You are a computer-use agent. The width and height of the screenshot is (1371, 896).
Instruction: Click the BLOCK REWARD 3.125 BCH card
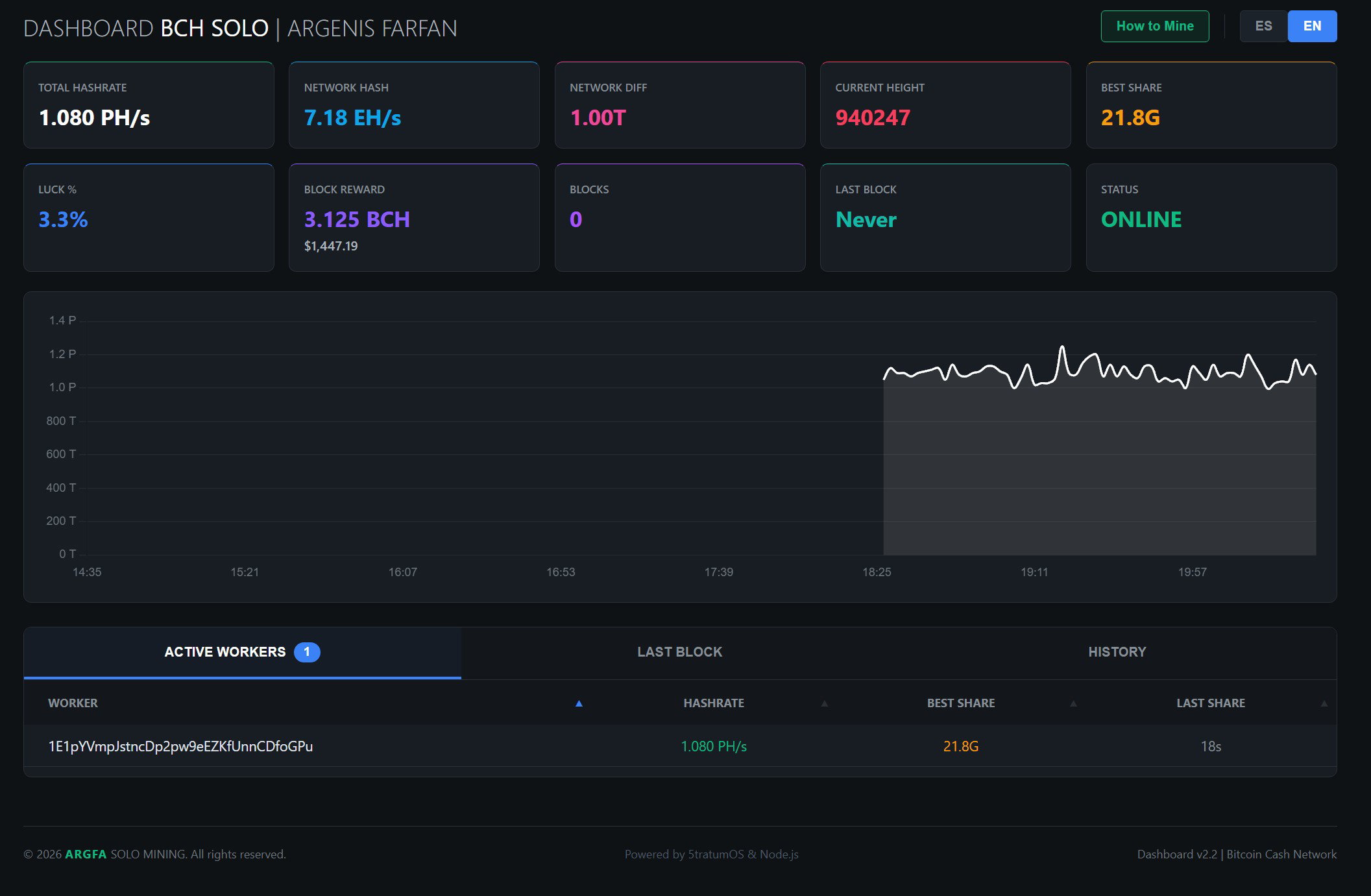tap(414, 217)
